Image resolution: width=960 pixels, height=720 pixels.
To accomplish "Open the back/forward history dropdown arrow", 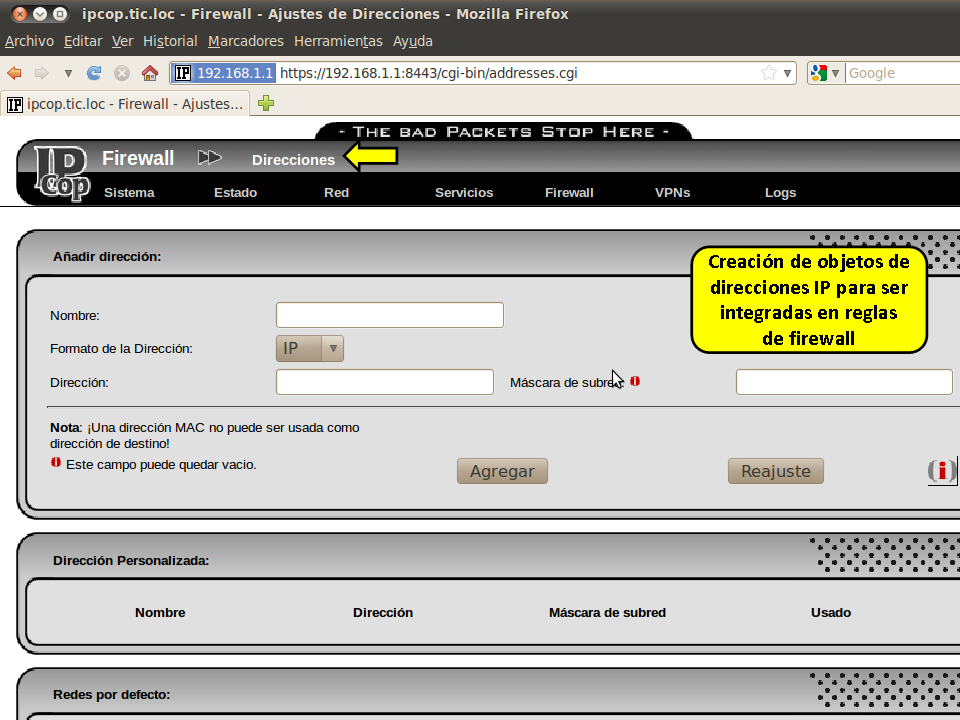I will pos(68,73).
